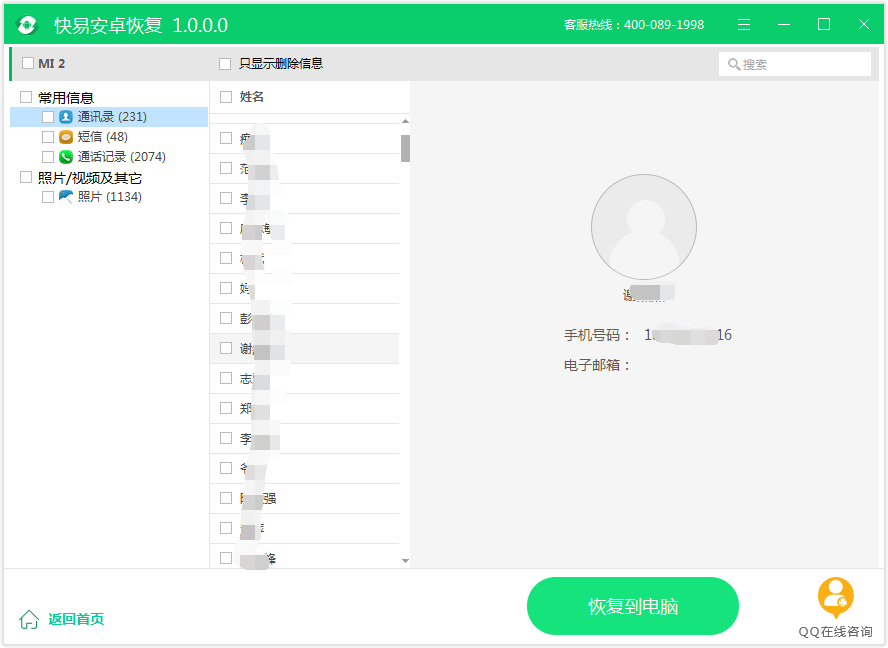Image resolution: width=888 pixels, height=648 pixels.
Task: Select 短信 (48) in the tree
Action: [x=103, y=137]
